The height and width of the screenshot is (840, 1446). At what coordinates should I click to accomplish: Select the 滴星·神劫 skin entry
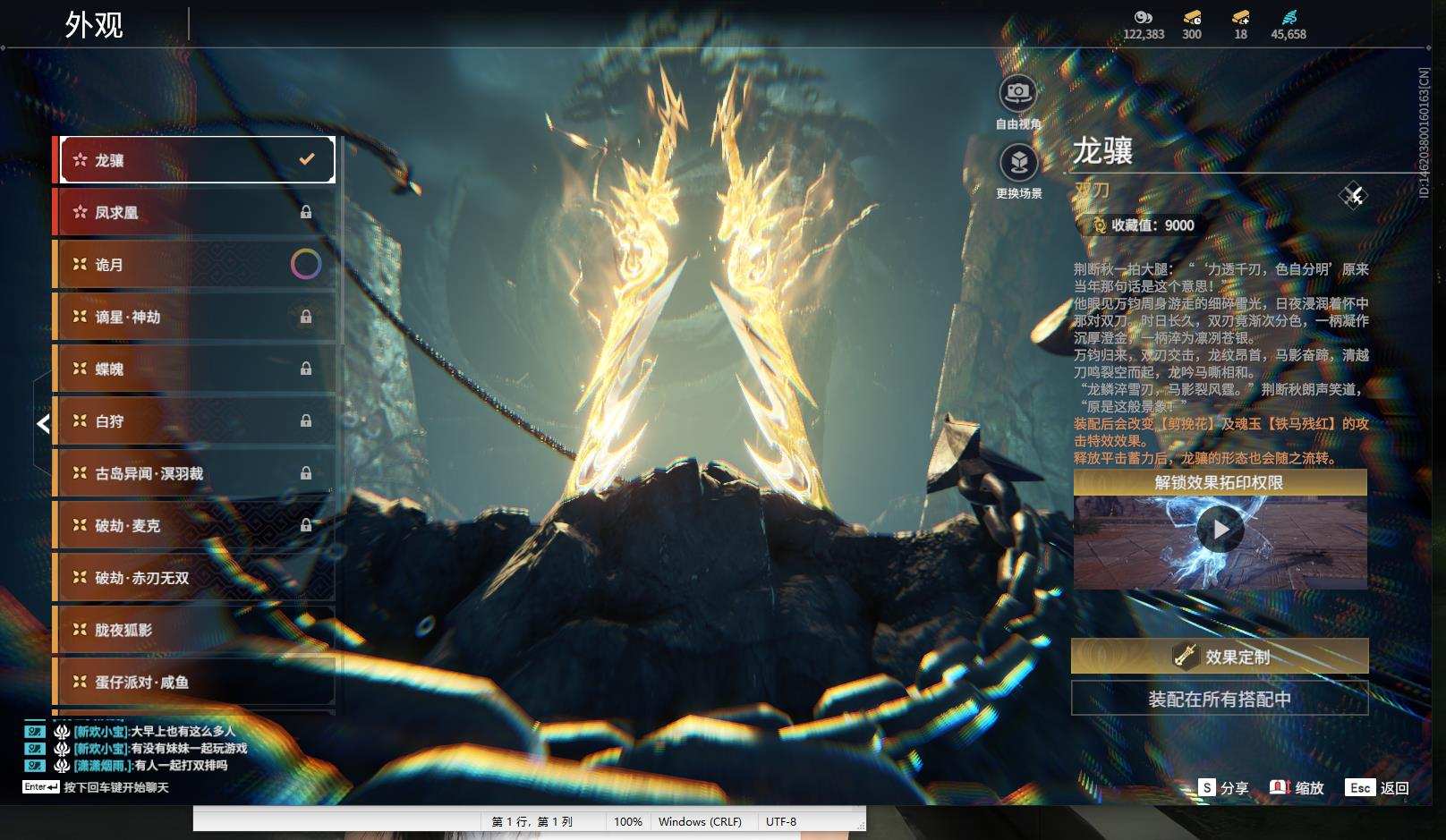pyautogui.click(x=194, y=317)
